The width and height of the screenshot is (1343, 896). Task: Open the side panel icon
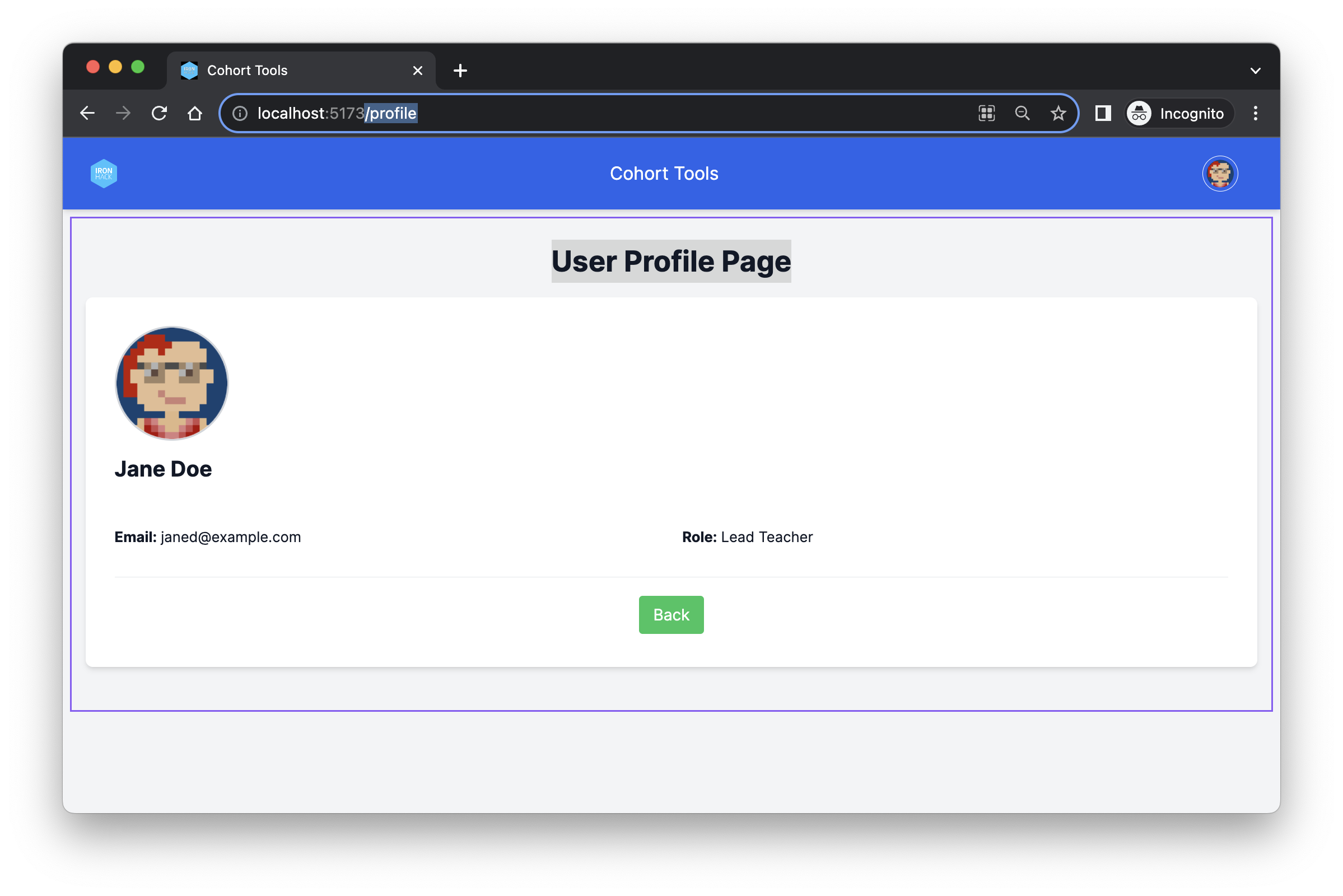[1102, 113]
